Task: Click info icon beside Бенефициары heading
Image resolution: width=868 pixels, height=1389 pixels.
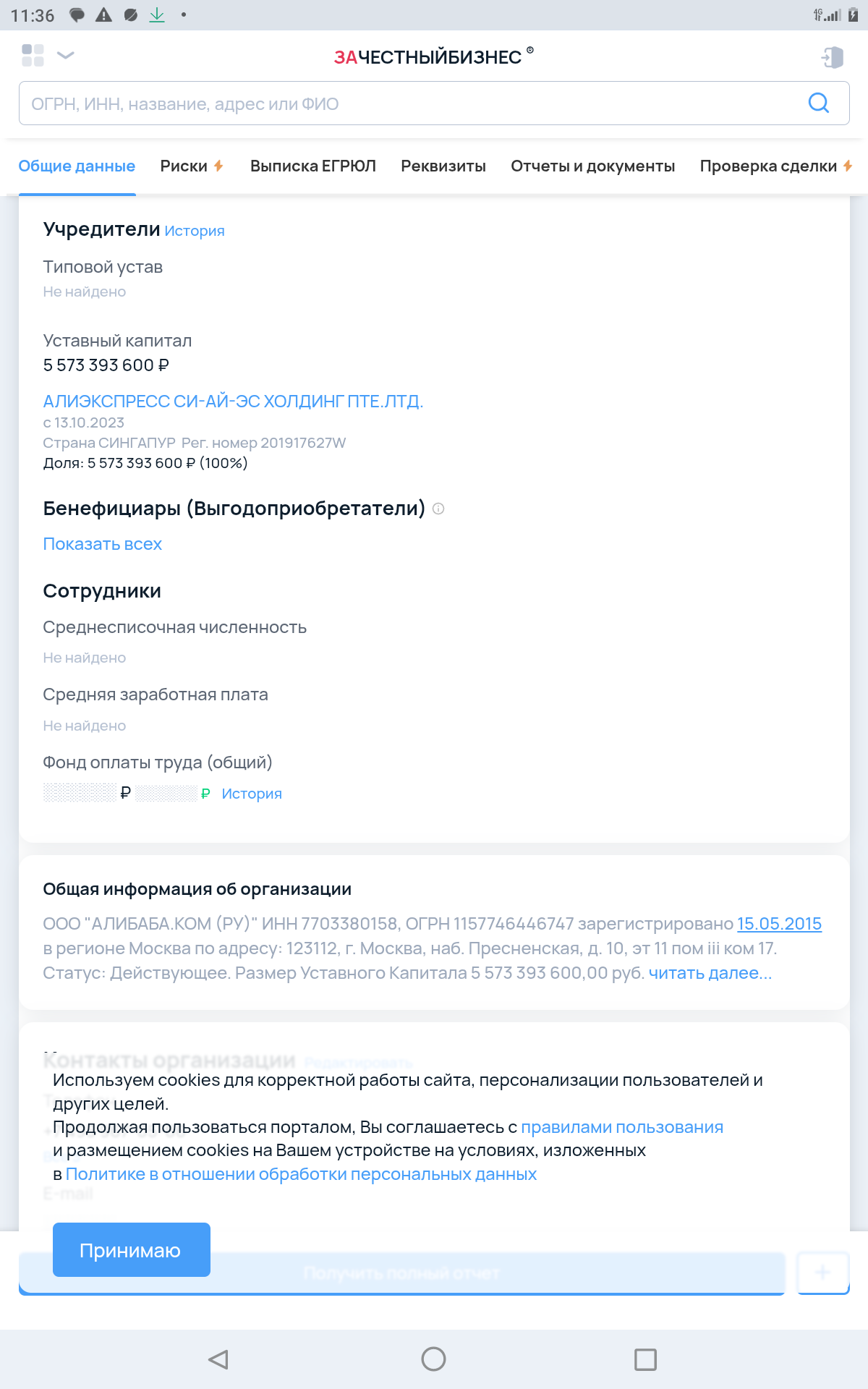Action: click(x=438, y=509)
